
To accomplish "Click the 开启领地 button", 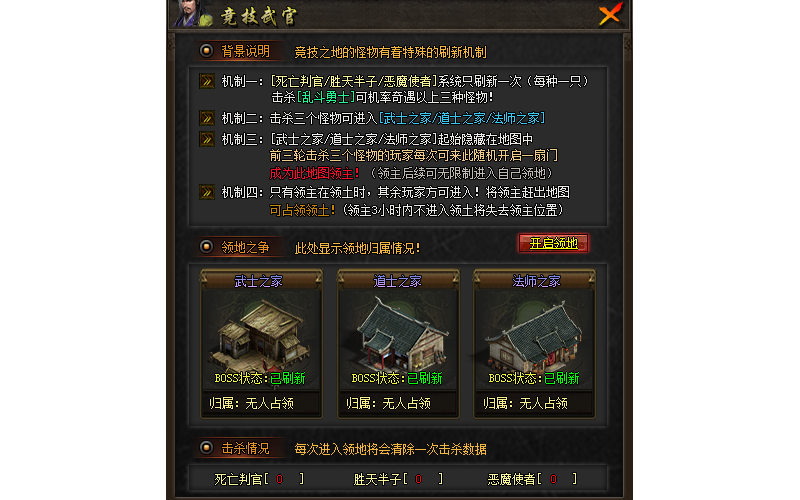I will point(553,243).
